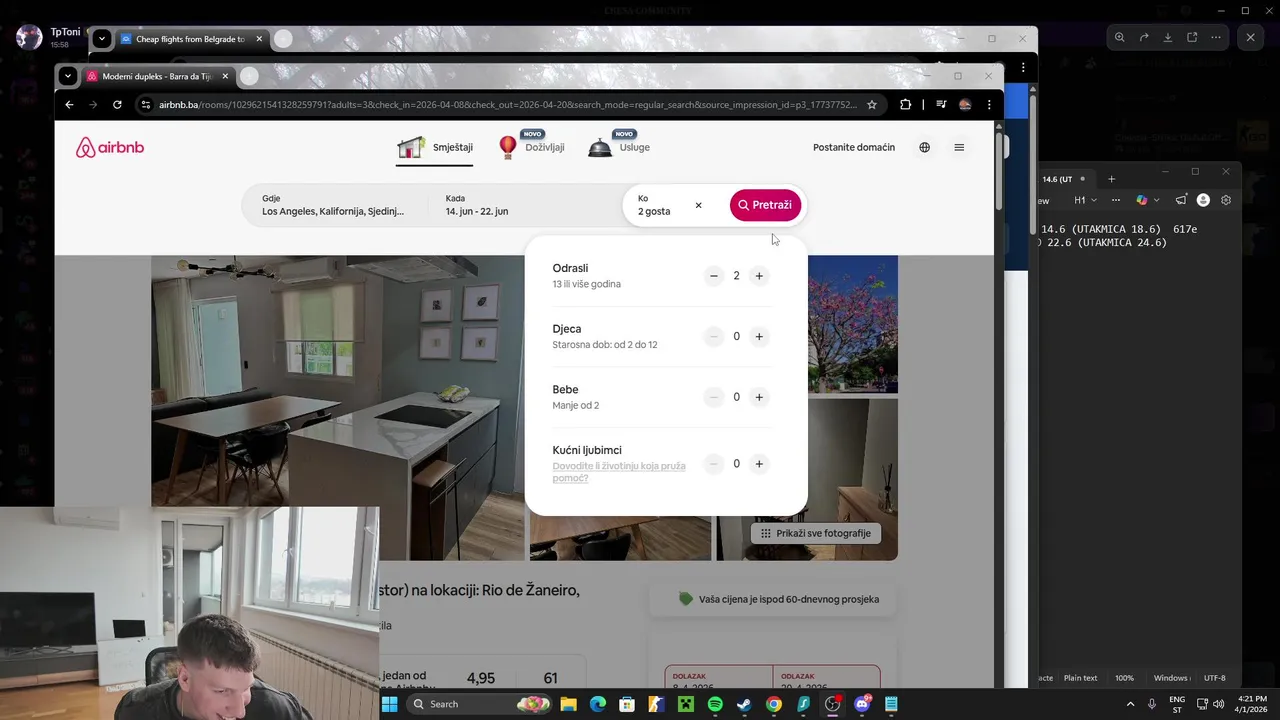The image size is (1280, 720).
Task: Increase Djeca guest count
Action: 759,337
